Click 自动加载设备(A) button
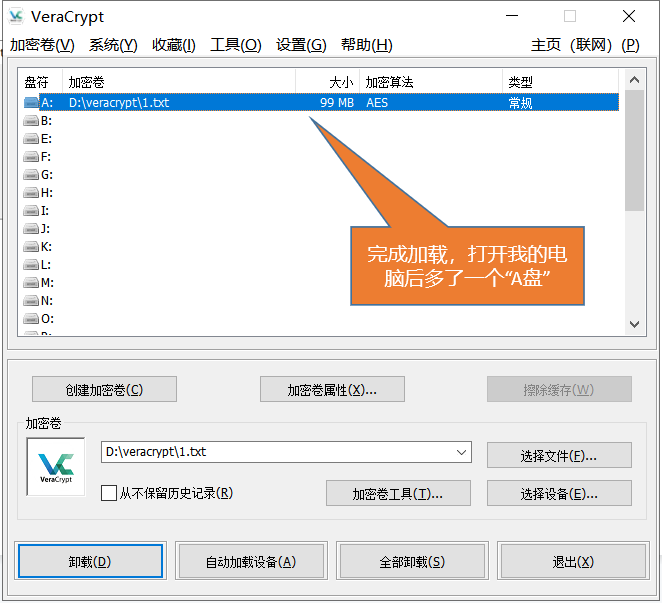 point(251,561)
